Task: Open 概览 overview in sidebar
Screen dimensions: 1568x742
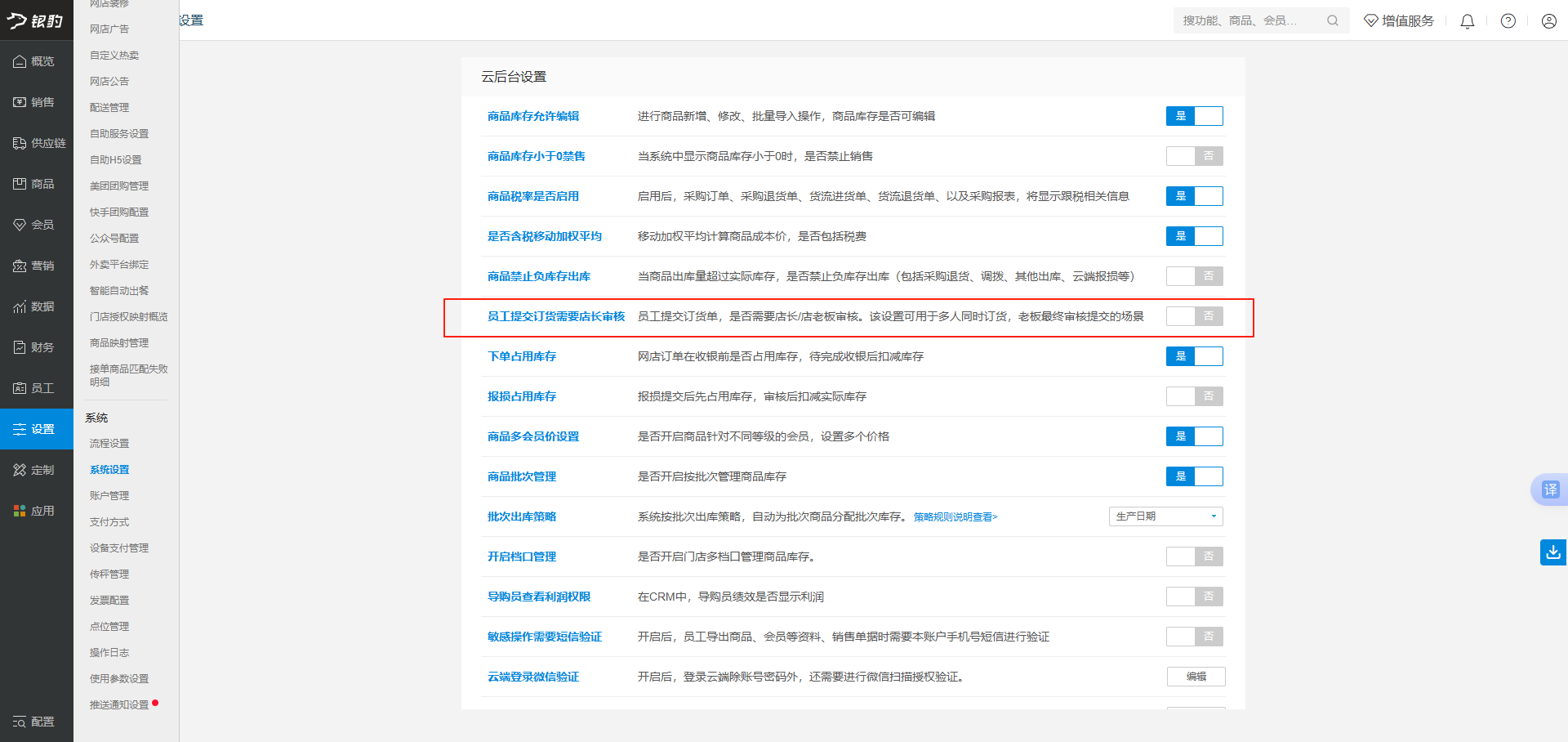Action: (x=36, y=61)
